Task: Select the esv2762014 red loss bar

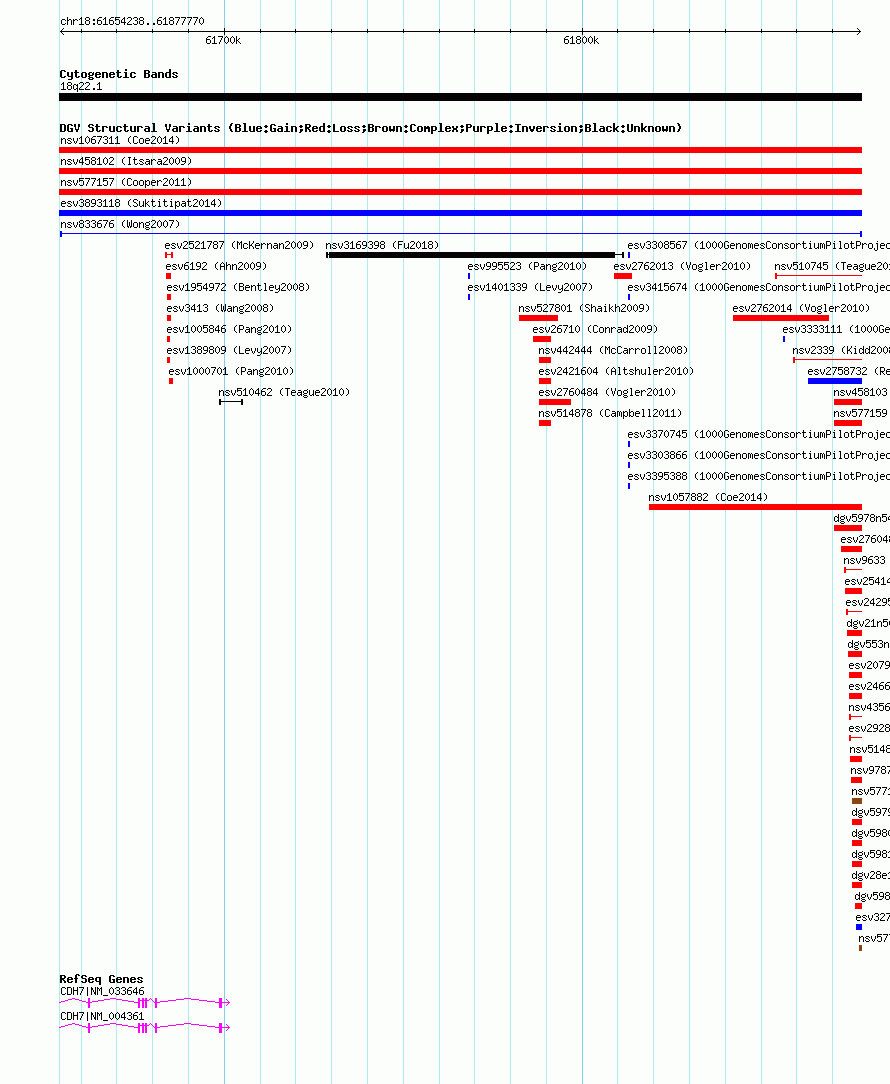Action: (x=781, y=318)
